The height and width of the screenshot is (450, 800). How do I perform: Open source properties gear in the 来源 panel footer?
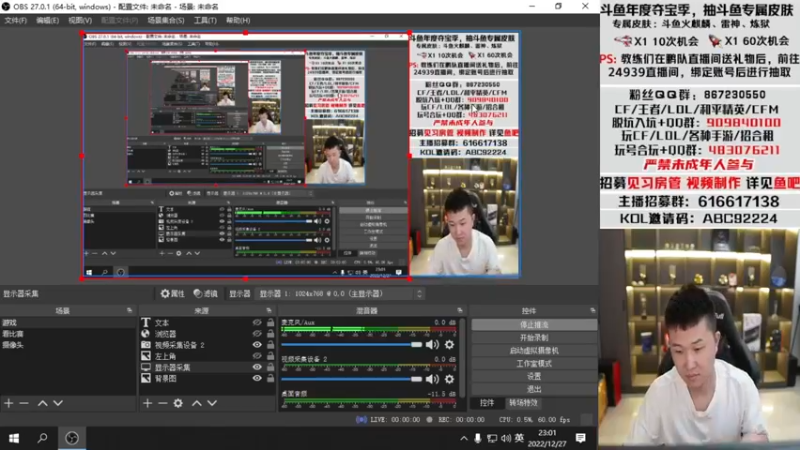click(178, 403)
